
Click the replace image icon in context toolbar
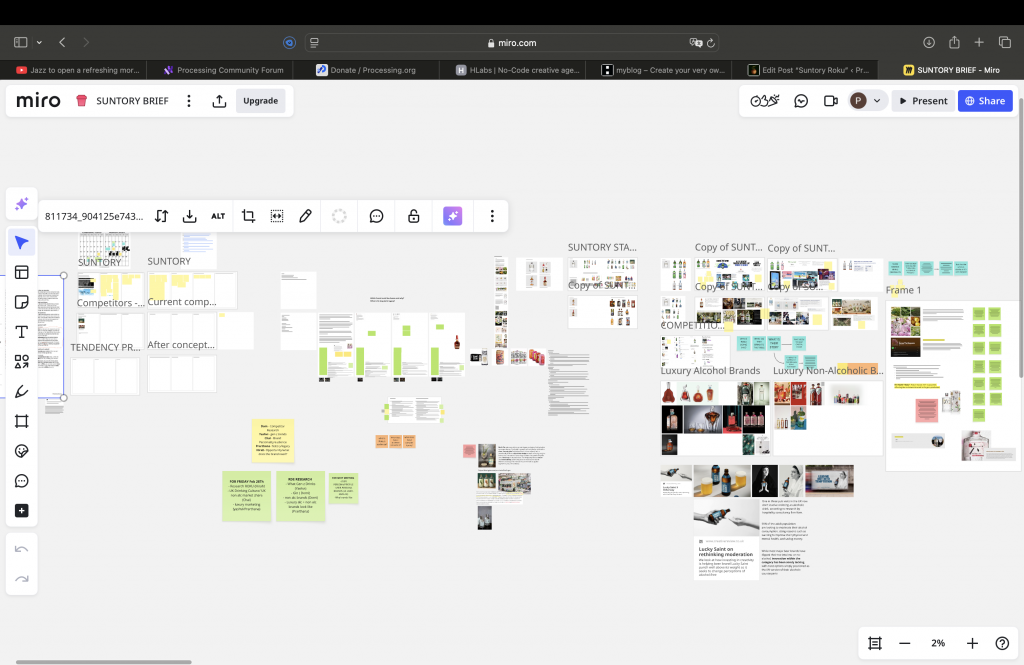click(x=161, y=216)
